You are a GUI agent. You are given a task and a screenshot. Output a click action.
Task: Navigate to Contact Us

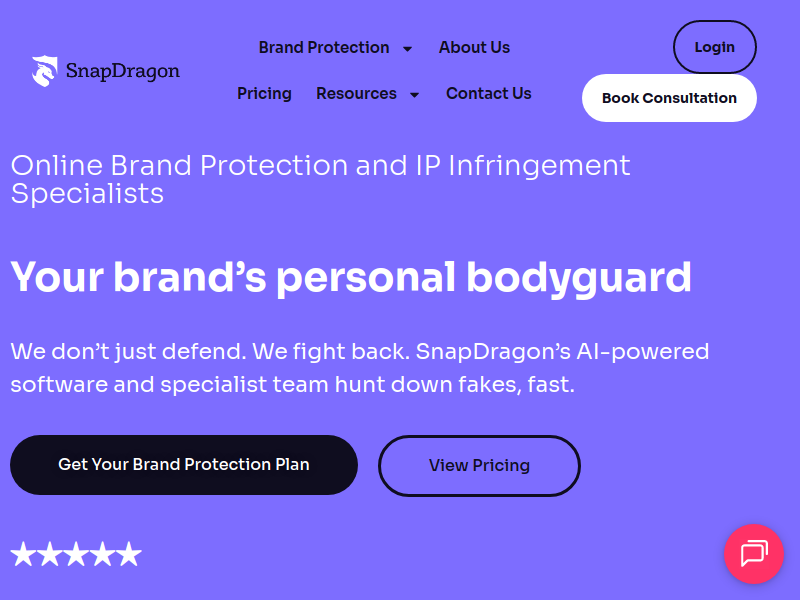489,94
